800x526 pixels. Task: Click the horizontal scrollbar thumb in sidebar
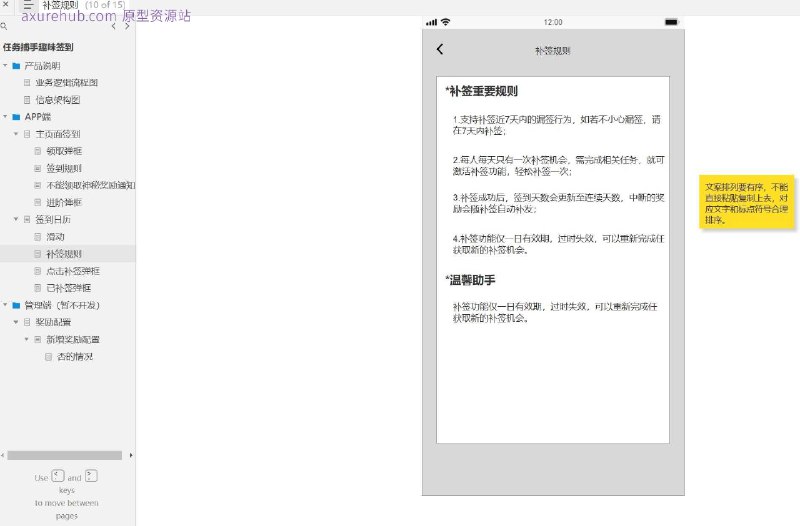coord(64,455)
